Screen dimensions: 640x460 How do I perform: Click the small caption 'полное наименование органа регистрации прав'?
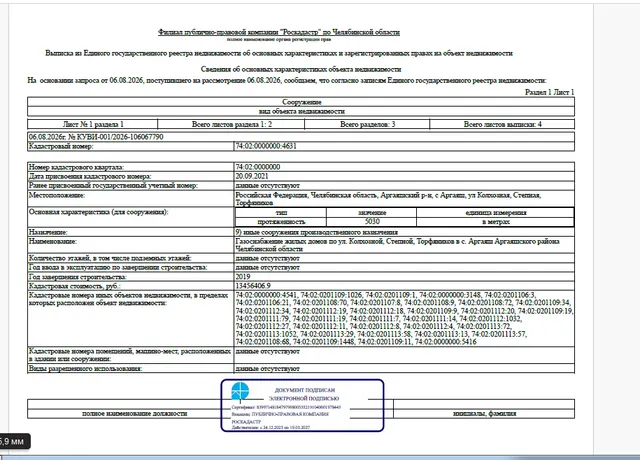click(279, 40)
